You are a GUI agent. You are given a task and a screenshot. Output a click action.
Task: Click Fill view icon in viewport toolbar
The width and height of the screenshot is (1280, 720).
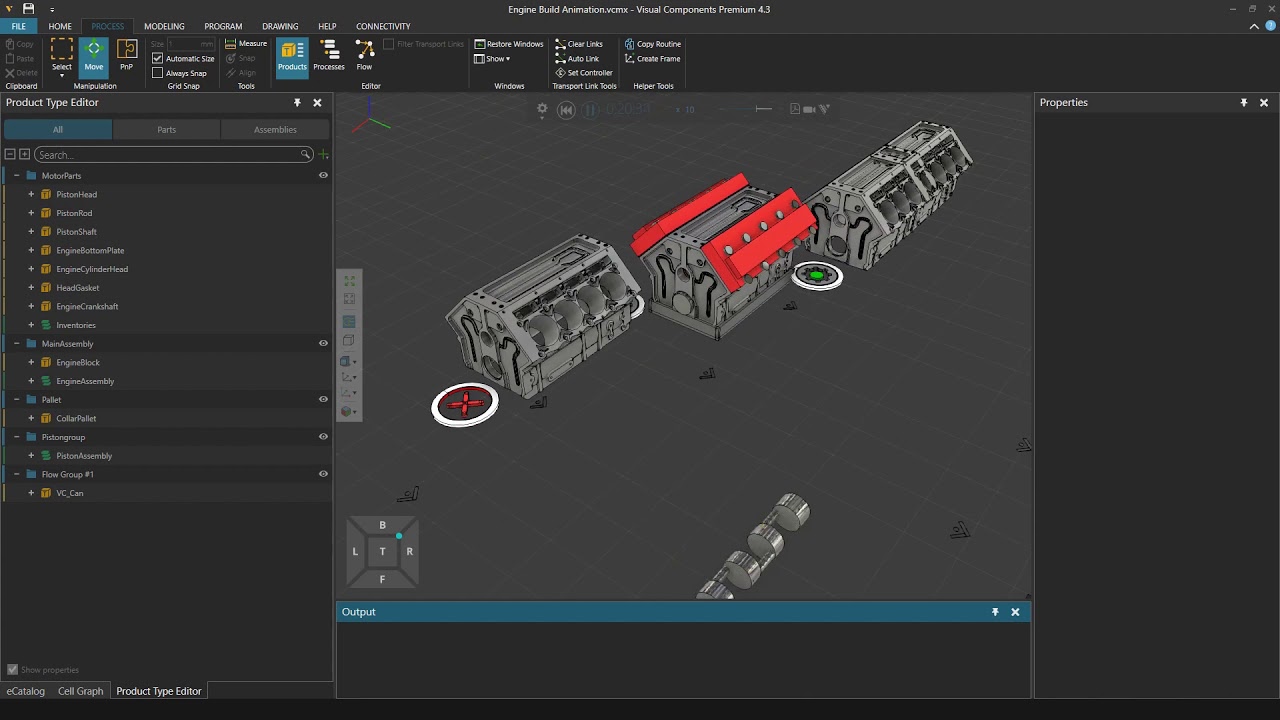349,281
